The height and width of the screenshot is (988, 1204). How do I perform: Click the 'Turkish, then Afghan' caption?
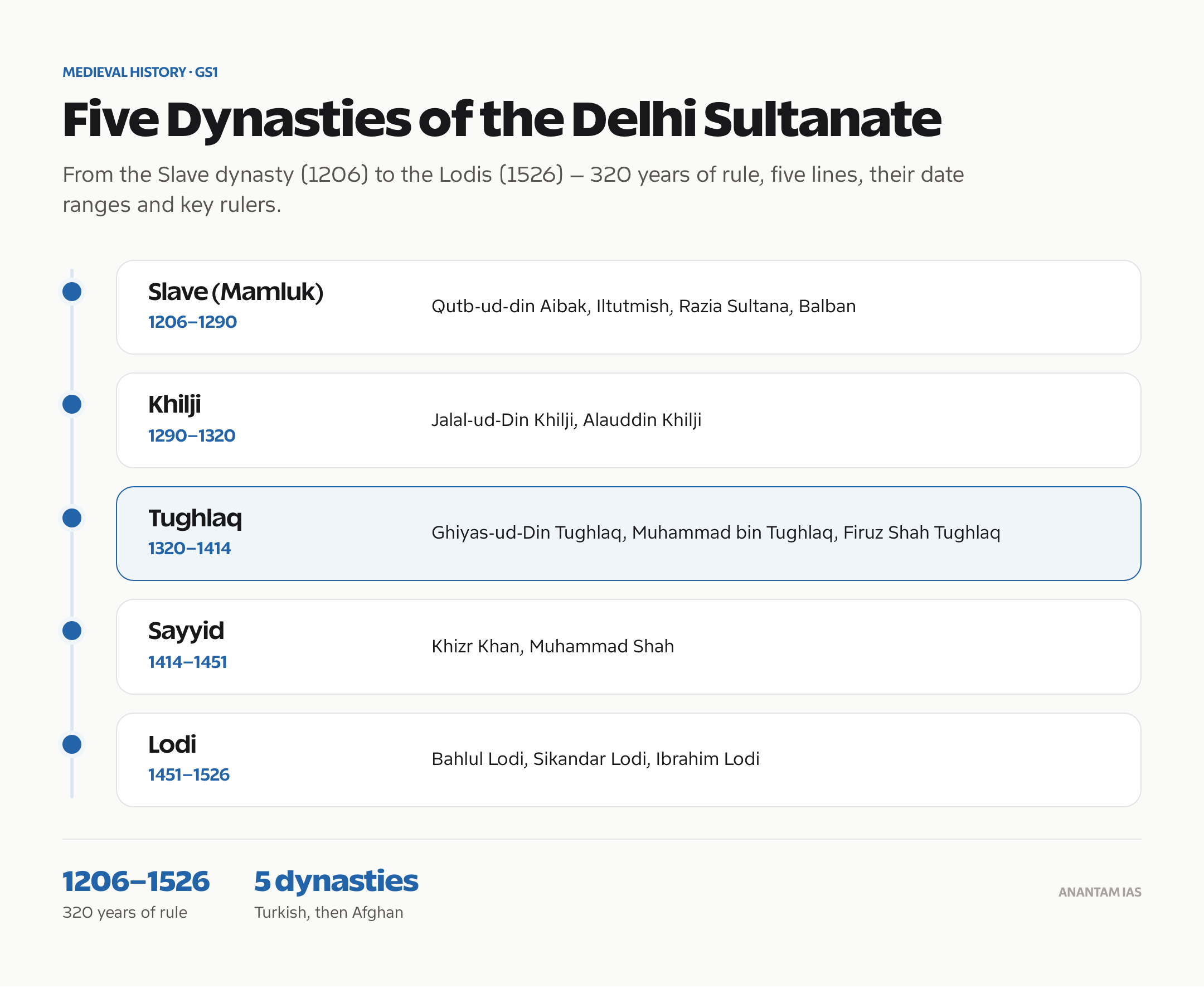pos(329,913)
